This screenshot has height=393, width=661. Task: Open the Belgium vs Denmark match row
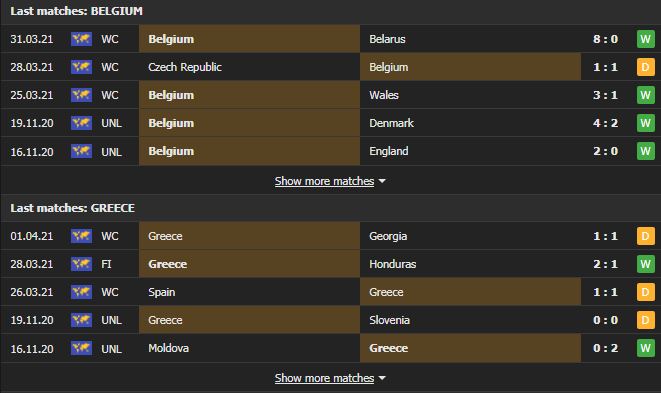(x=330, y=123)
